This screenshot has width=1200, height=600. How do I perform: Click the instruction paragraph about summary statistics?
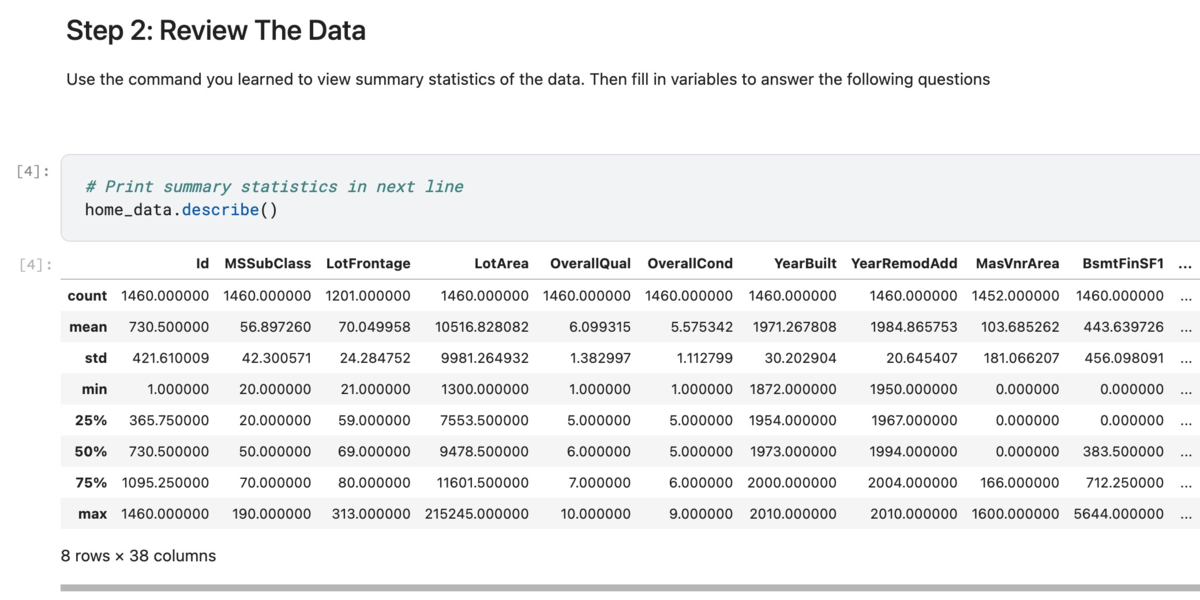click(528, 79)
